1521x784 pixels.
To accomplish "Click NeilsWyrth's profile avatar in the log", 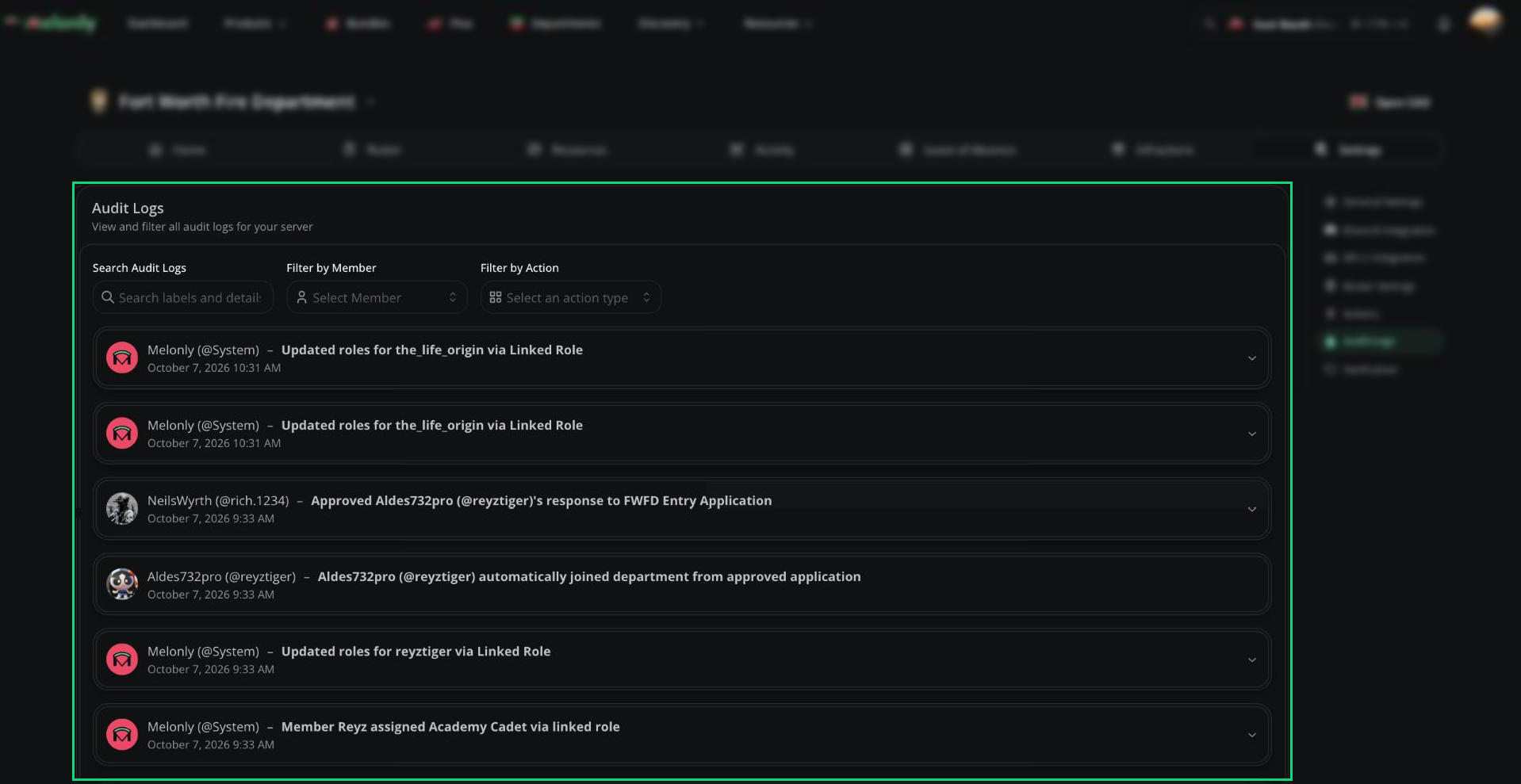I will tap(122, 509).
